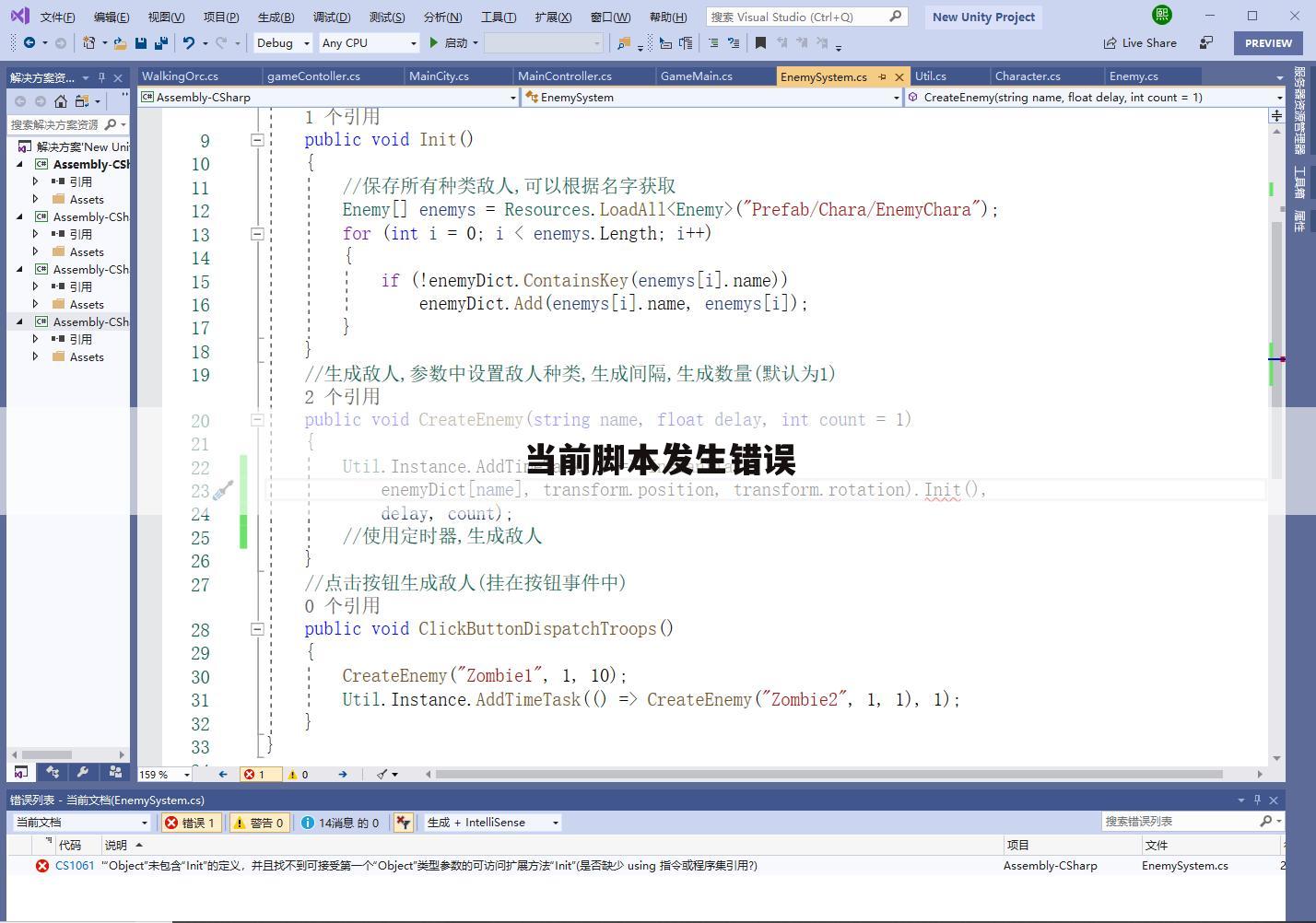
Task: Click the new project icon in toolbar
Action: (88, 42)
